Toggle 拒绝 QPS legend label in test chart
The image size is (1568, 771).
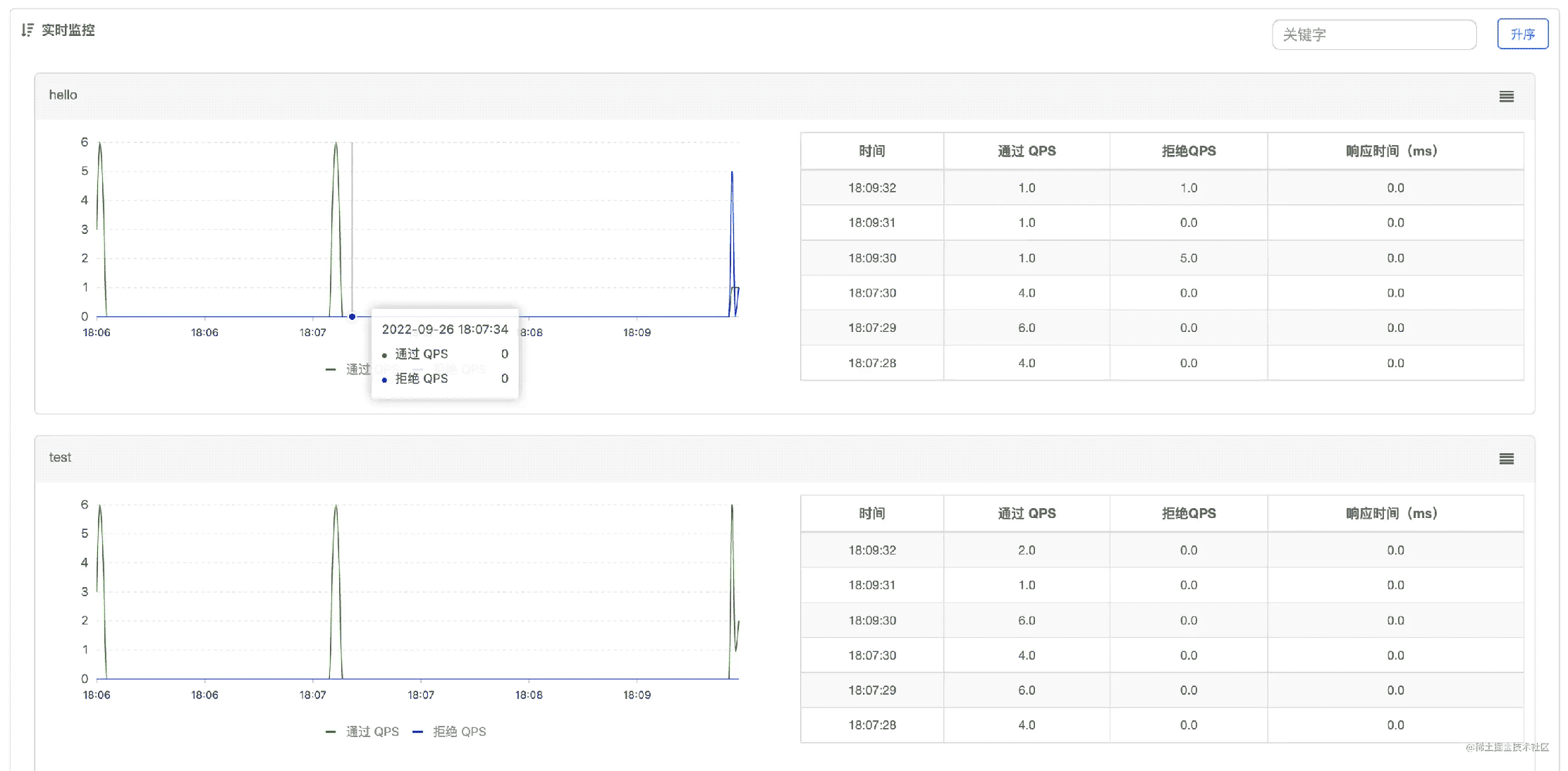459,732
